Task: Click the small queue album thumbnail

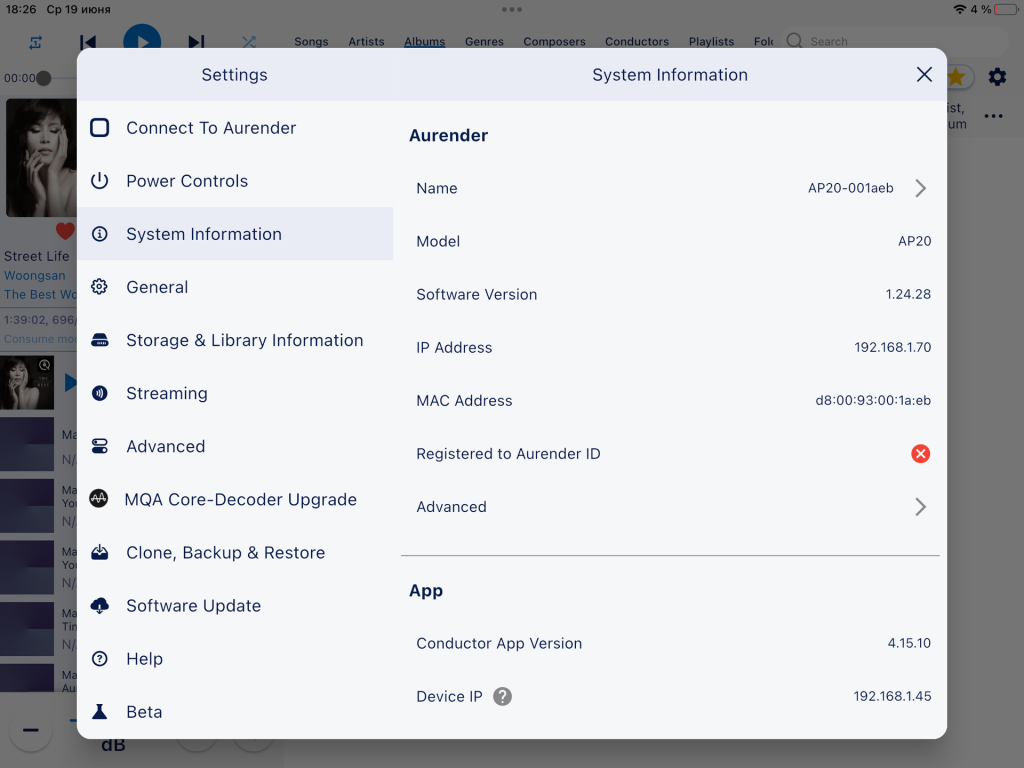Action: pos(27,383)
